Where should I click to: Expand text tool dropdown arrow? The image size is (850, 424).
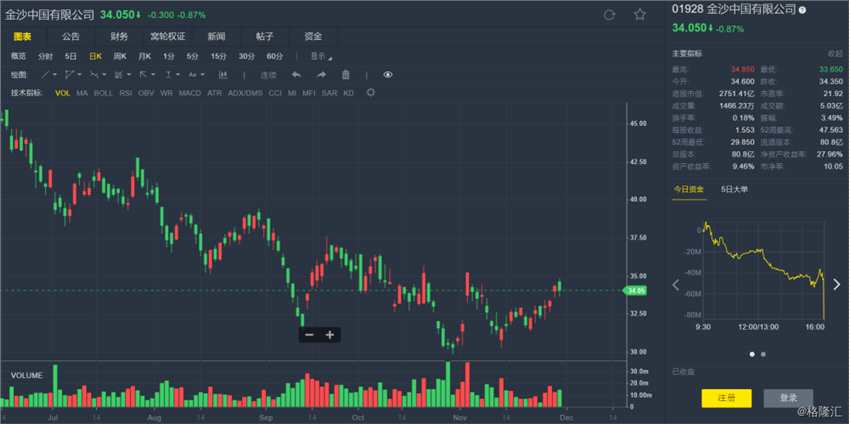(203, 75)
